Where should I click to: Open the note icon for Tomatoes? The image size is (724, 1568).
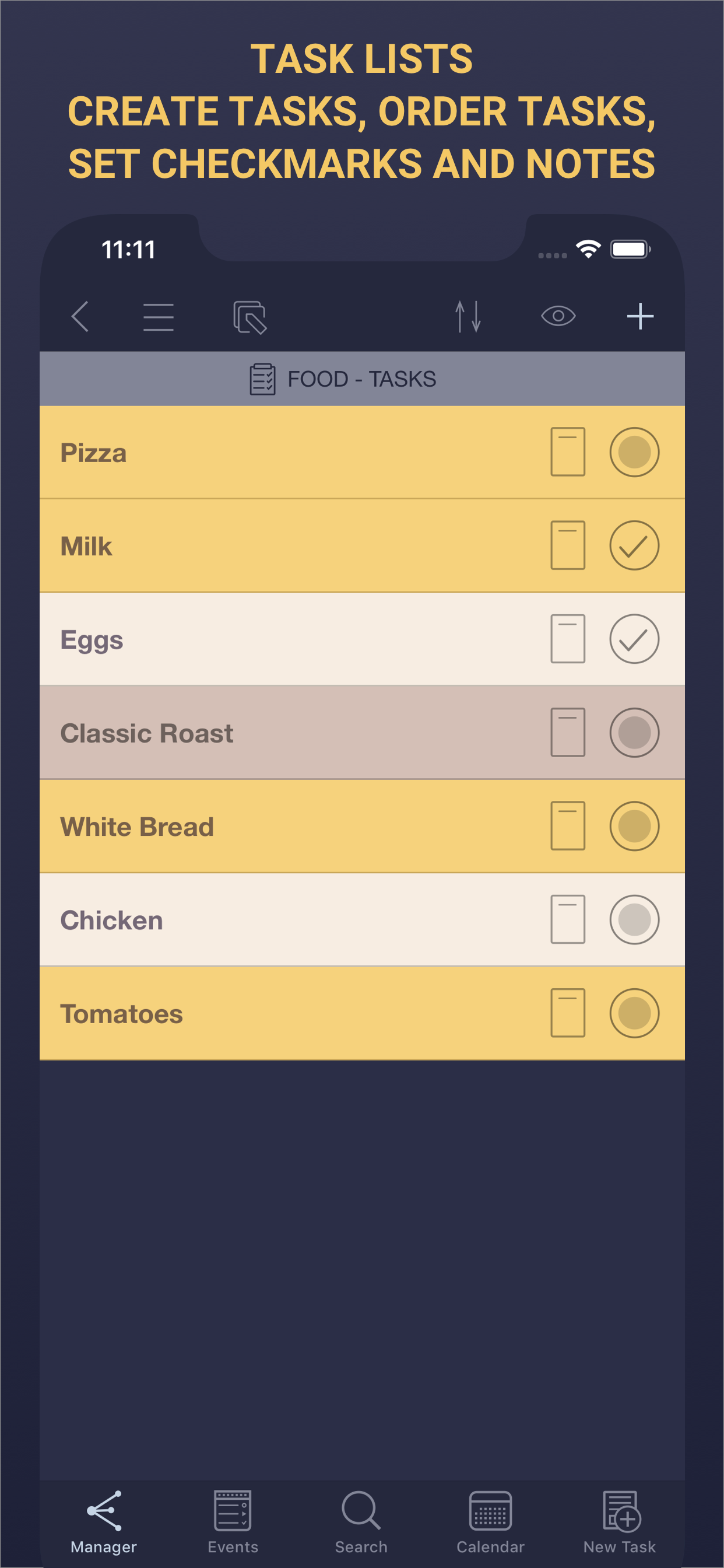568,1013
